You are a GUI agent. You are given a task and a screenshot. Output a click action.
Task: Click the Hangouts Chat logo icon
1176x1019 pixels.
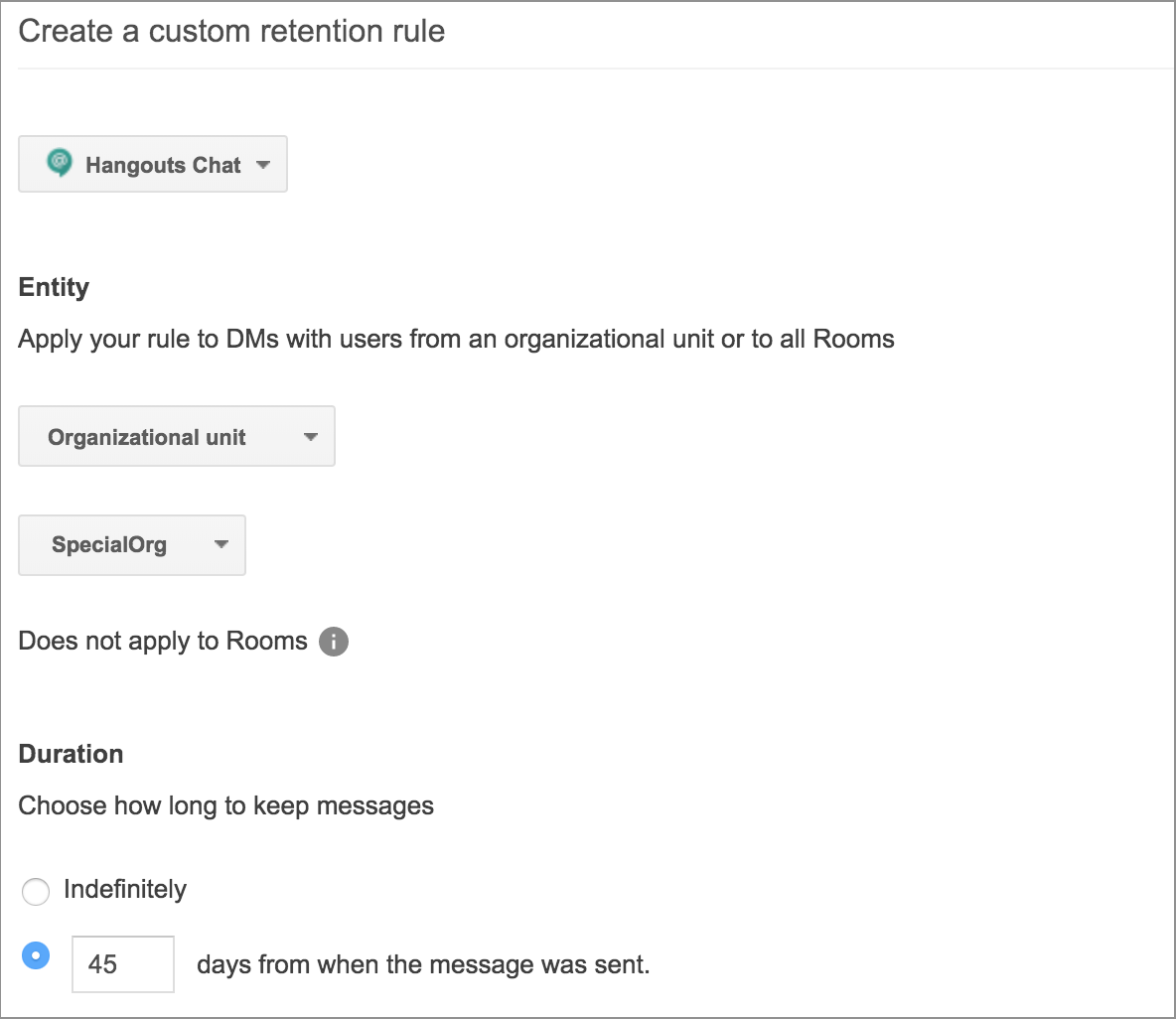click(x=60, y=163)
